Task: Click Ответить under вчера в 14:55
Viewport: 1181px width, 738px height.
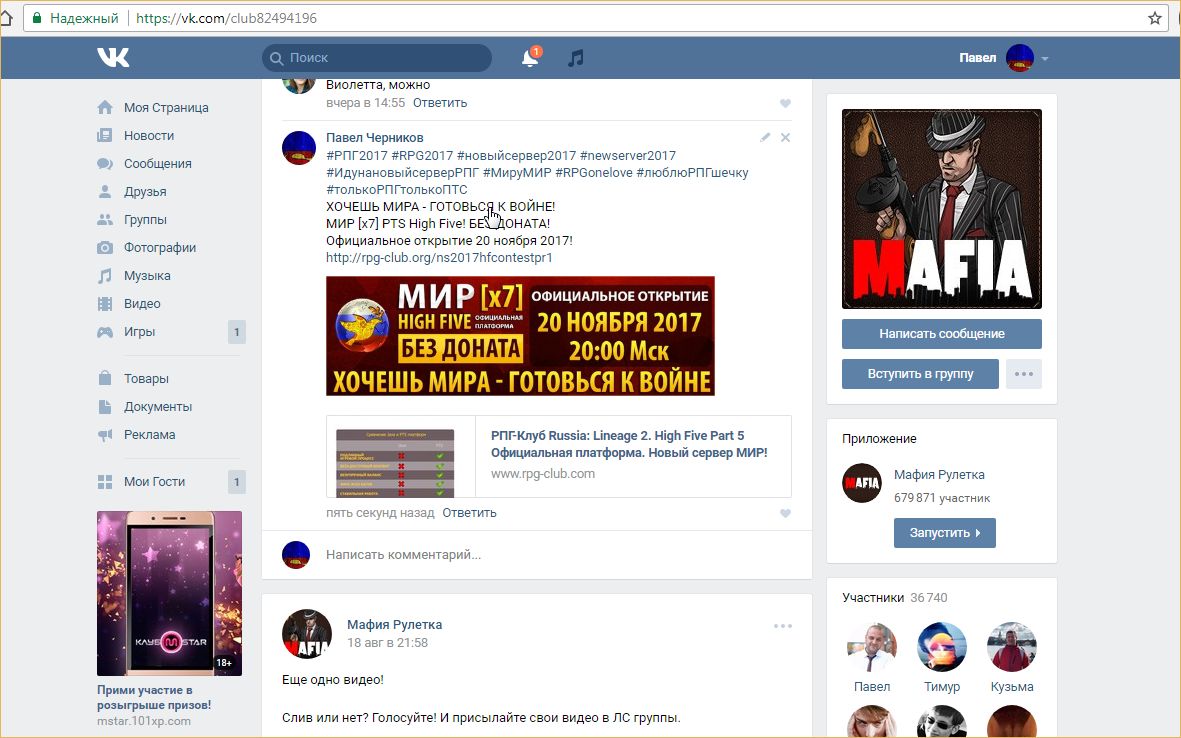Action: (440, 102)
